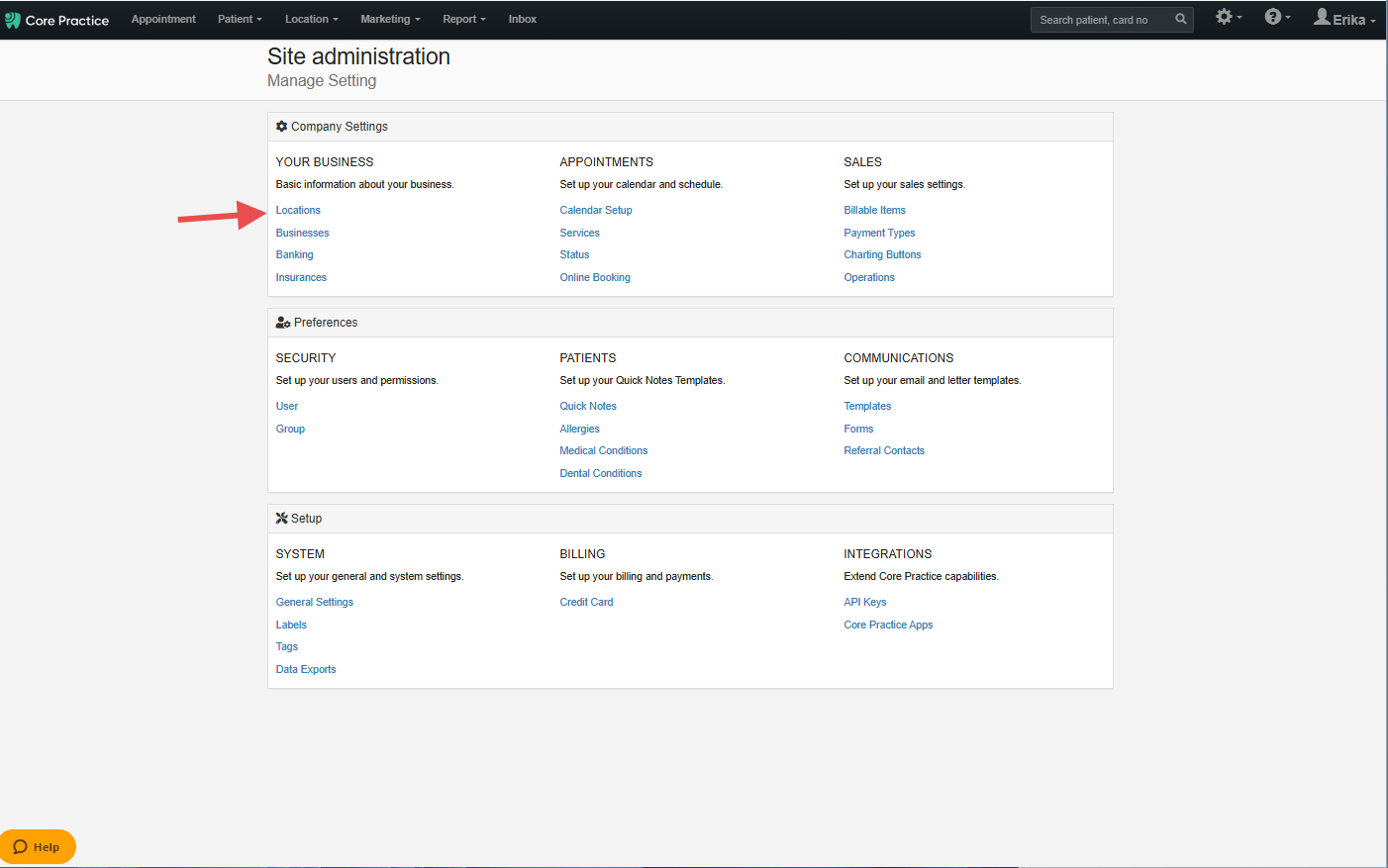This screenshot has height=868, width=1388.
Task: Open the User link under Security
Action: tap(287, 406)
